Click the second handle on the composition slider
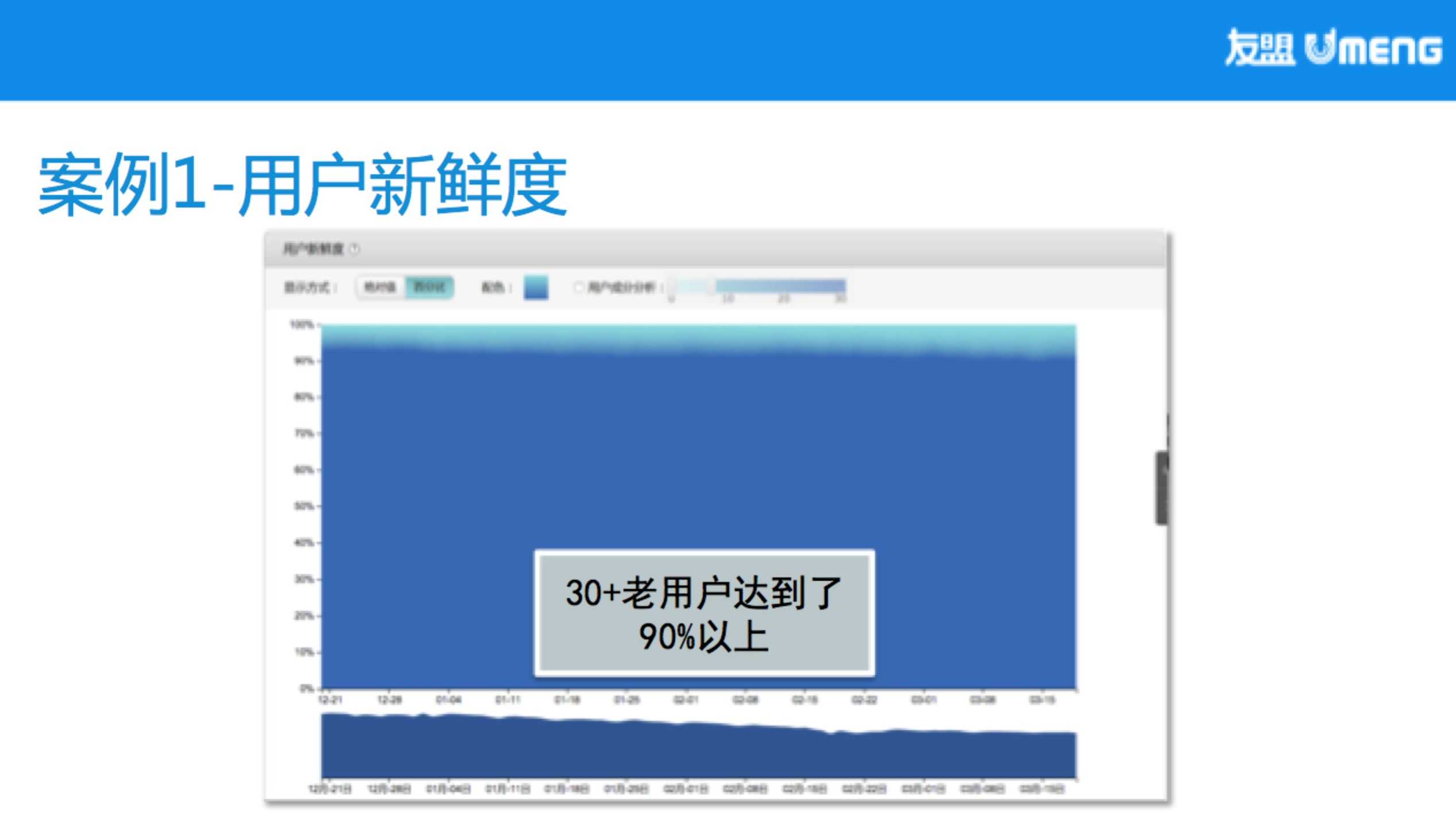The height and width of the screenshot is (824, 1456). coord(711,286)
